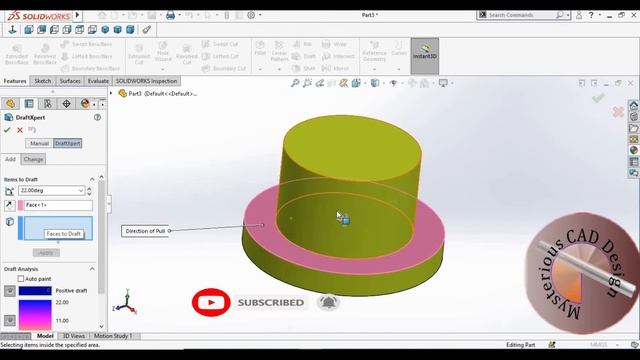The image size is (640, 360).
Task: Switch to the Change tab in DraftXpert
Action: (x=33, y=159)
